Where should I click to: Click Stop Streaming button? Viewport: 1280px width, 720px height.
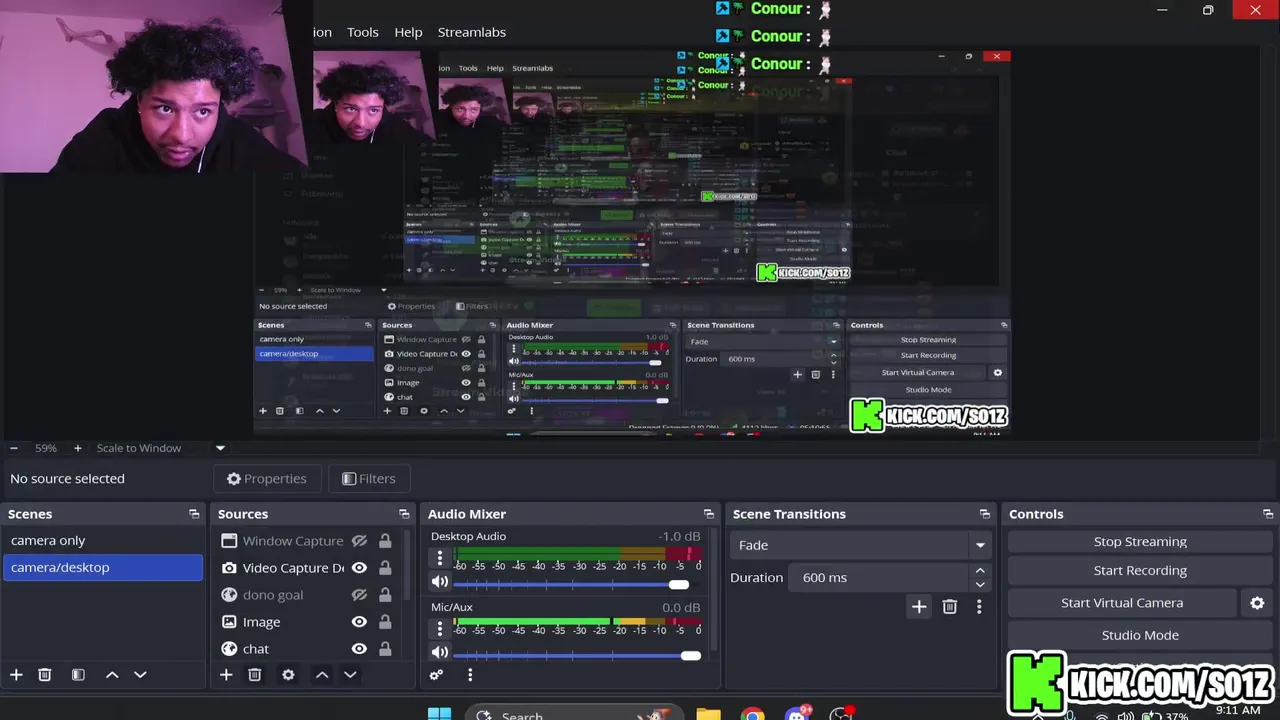pyautogui.click(x=1140, y=541)
